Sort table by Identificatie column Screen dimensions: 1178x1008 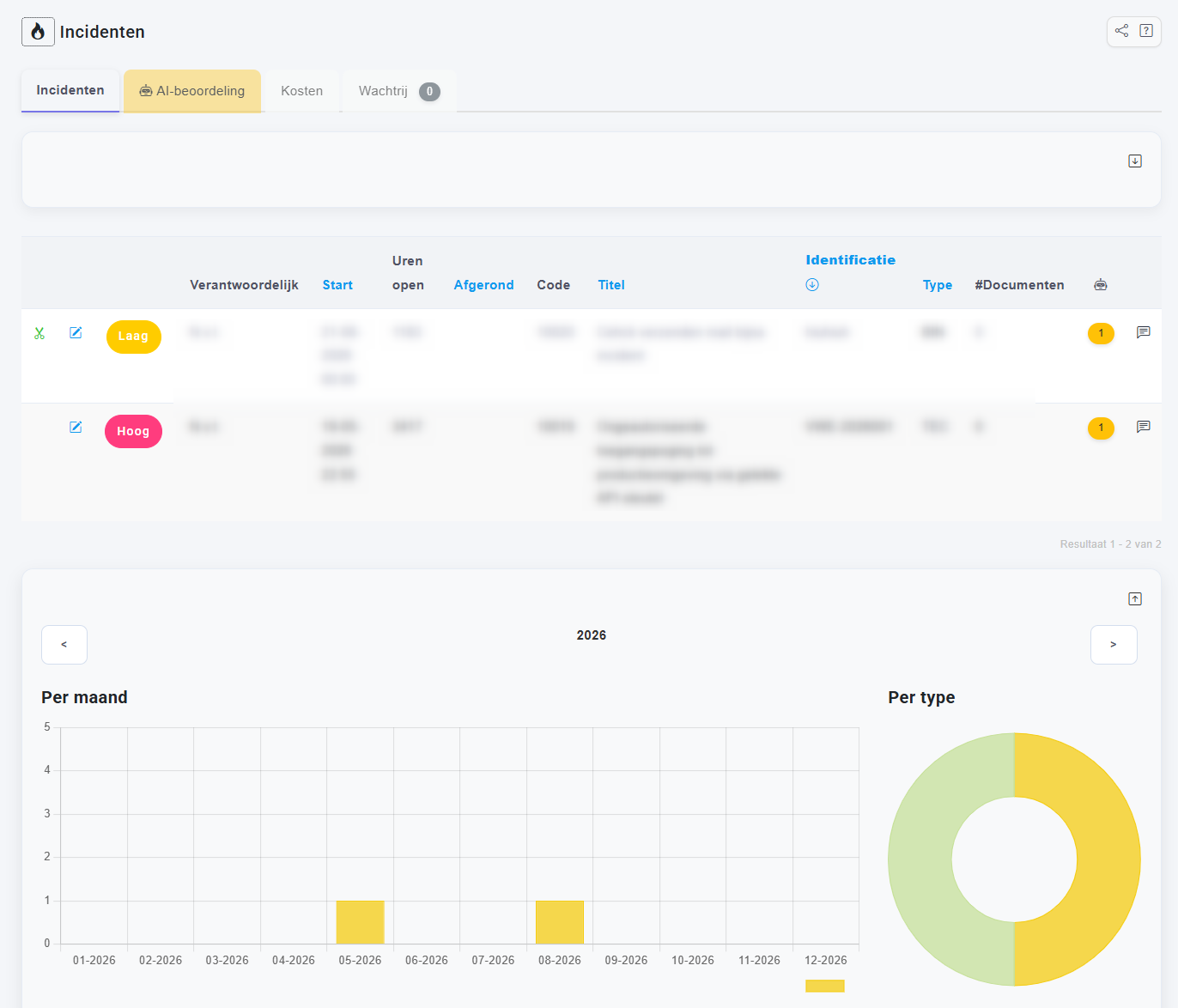[x=851, y=260]
